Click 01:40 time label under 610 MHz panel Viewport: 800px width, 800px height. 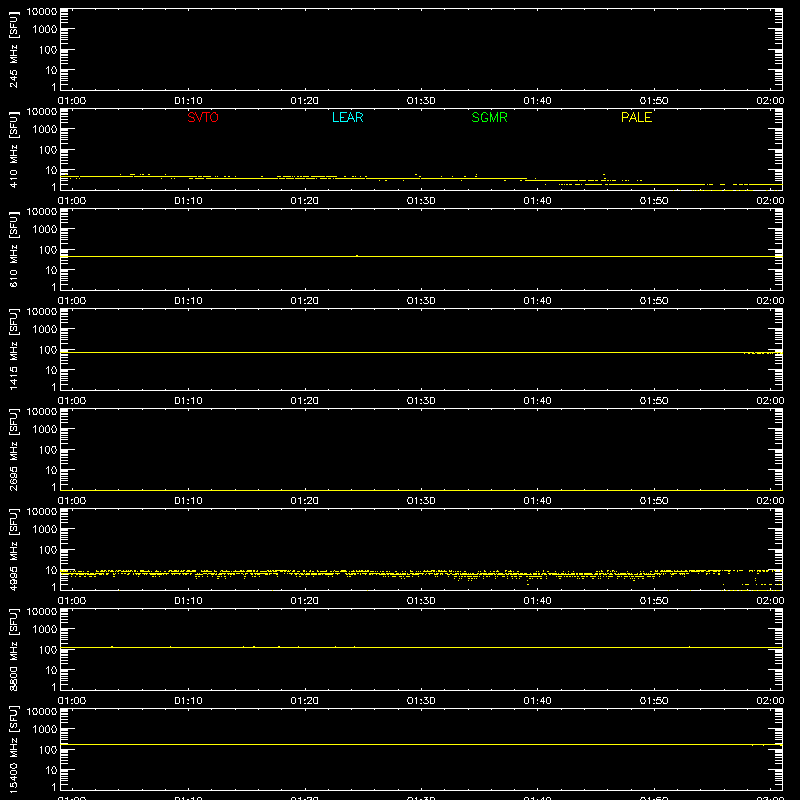(x=537, y=301)
